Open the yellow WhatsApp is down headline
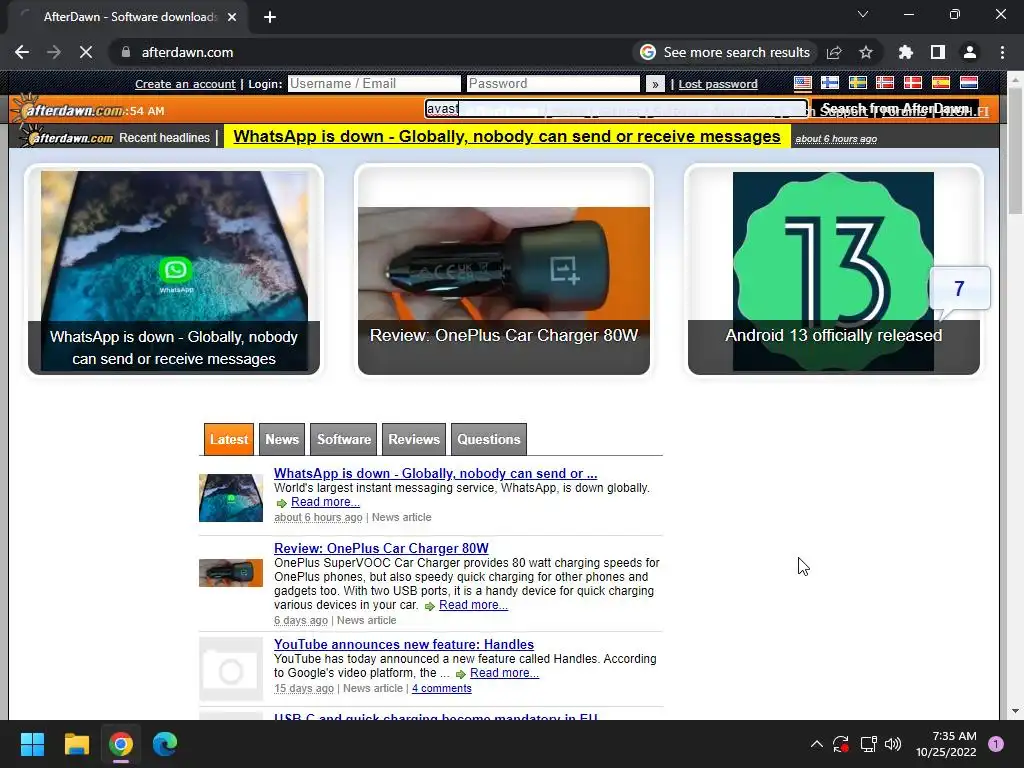The width and height of the screenshot is (1024, 768). click(x=507, y=136)
